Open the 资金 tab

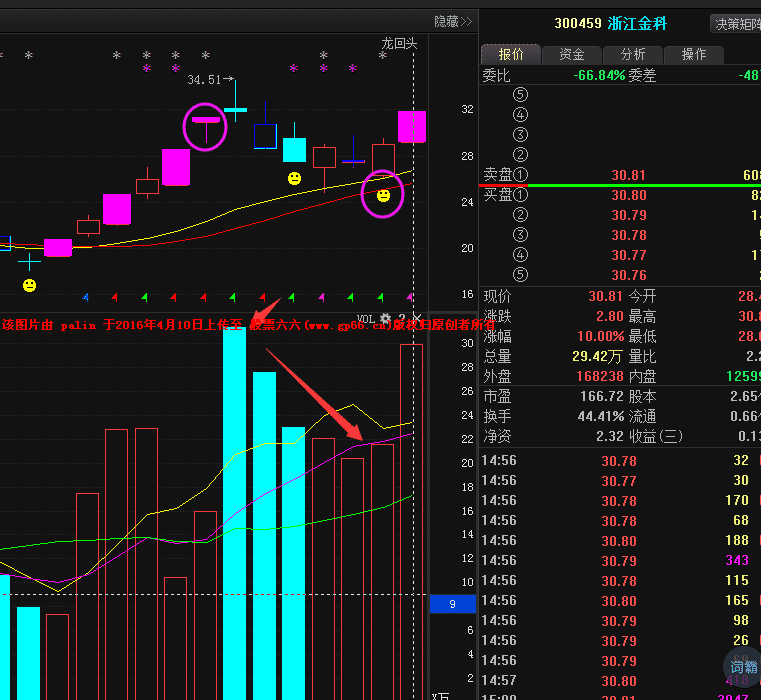pos(571,54)
